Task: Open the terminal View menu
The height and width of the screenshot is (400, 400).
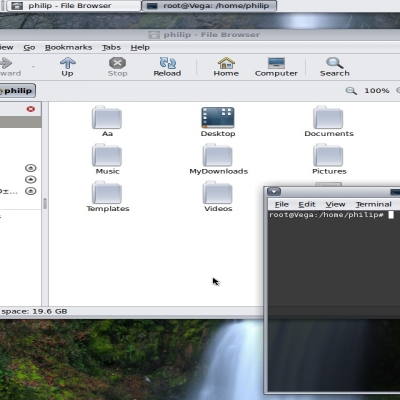Action: [335, 204]
